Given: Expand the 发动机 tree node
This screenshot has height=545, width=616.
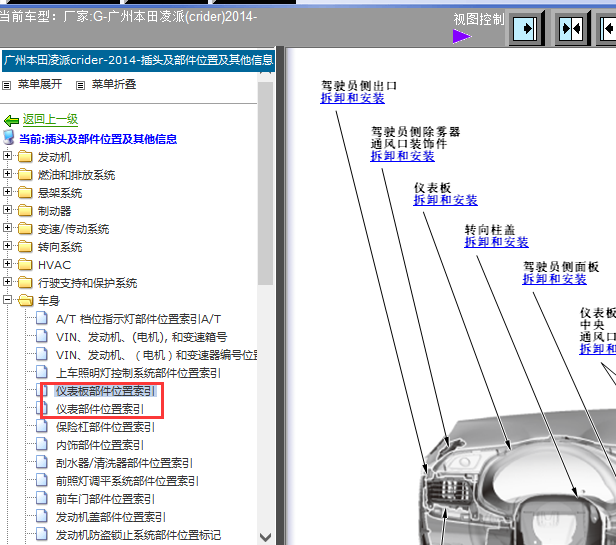Looking at the screenshot, I should tap(7, 156).
